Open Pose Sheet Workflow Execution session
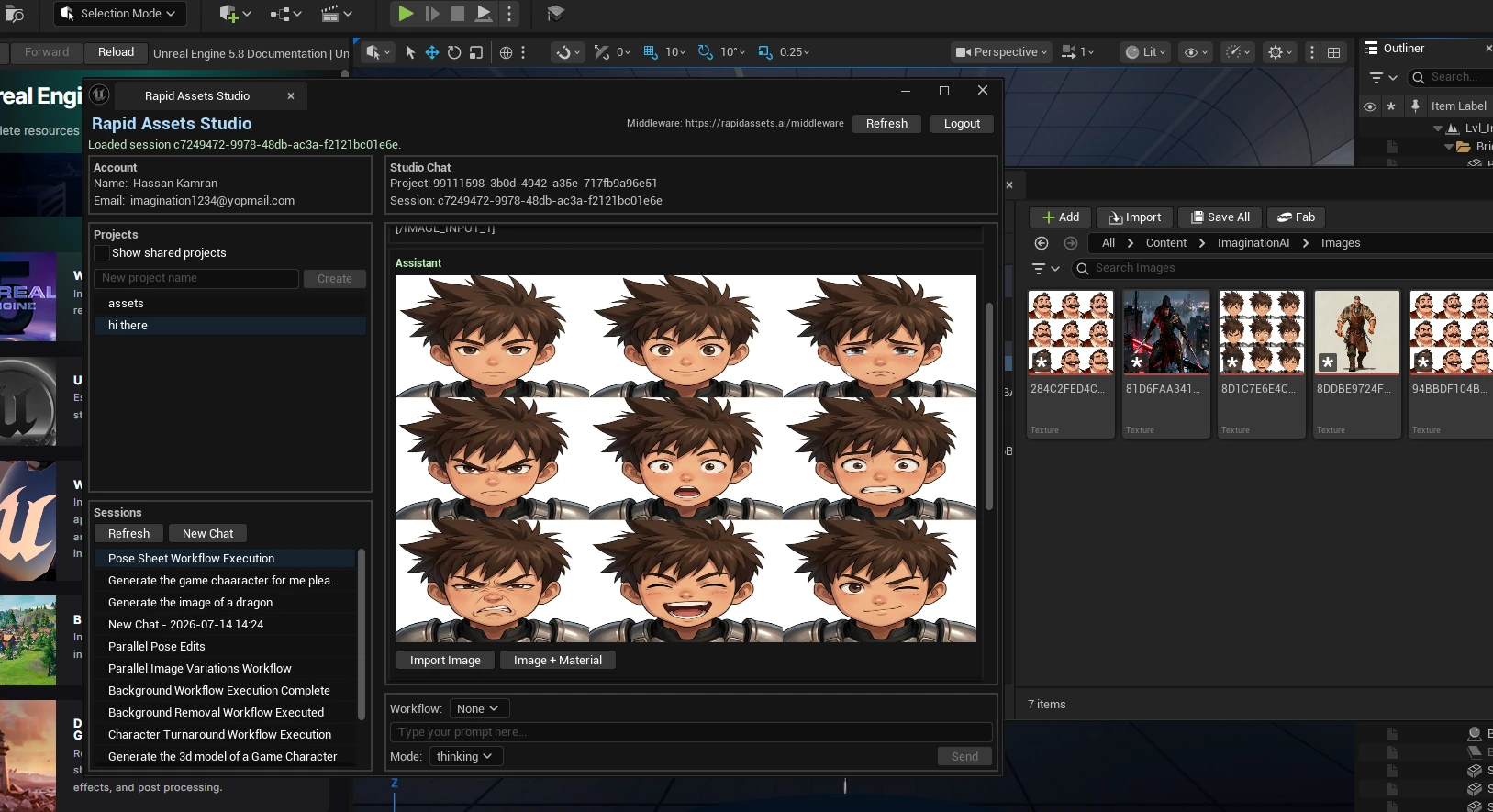This screenshot has width=1493, height=812. 225,559
